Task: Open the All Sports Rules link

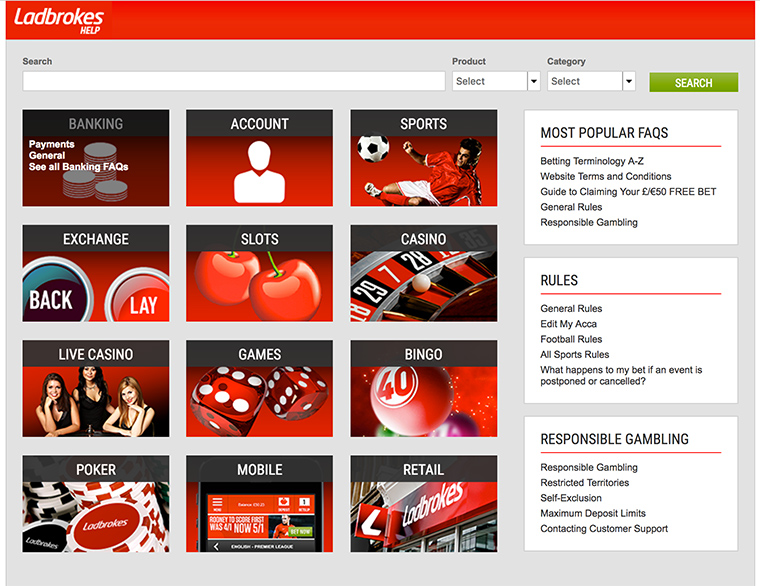Action: (x=575, y=355)
